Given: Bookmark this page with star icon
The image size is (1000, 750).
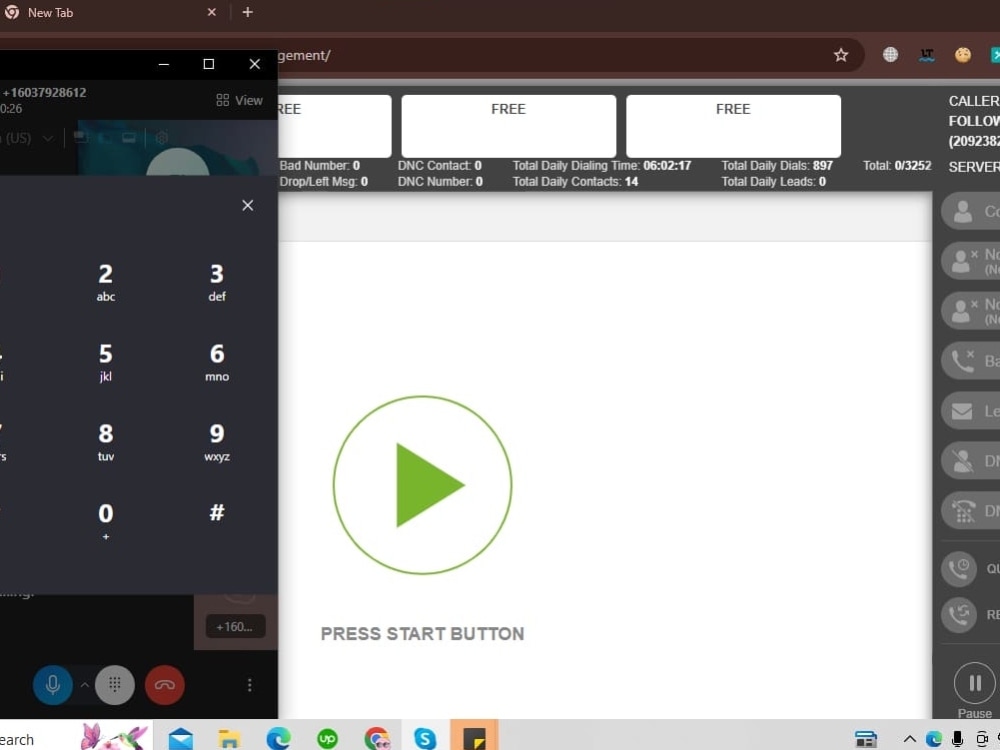Looking at the screenshot, I should click(841, 55).
